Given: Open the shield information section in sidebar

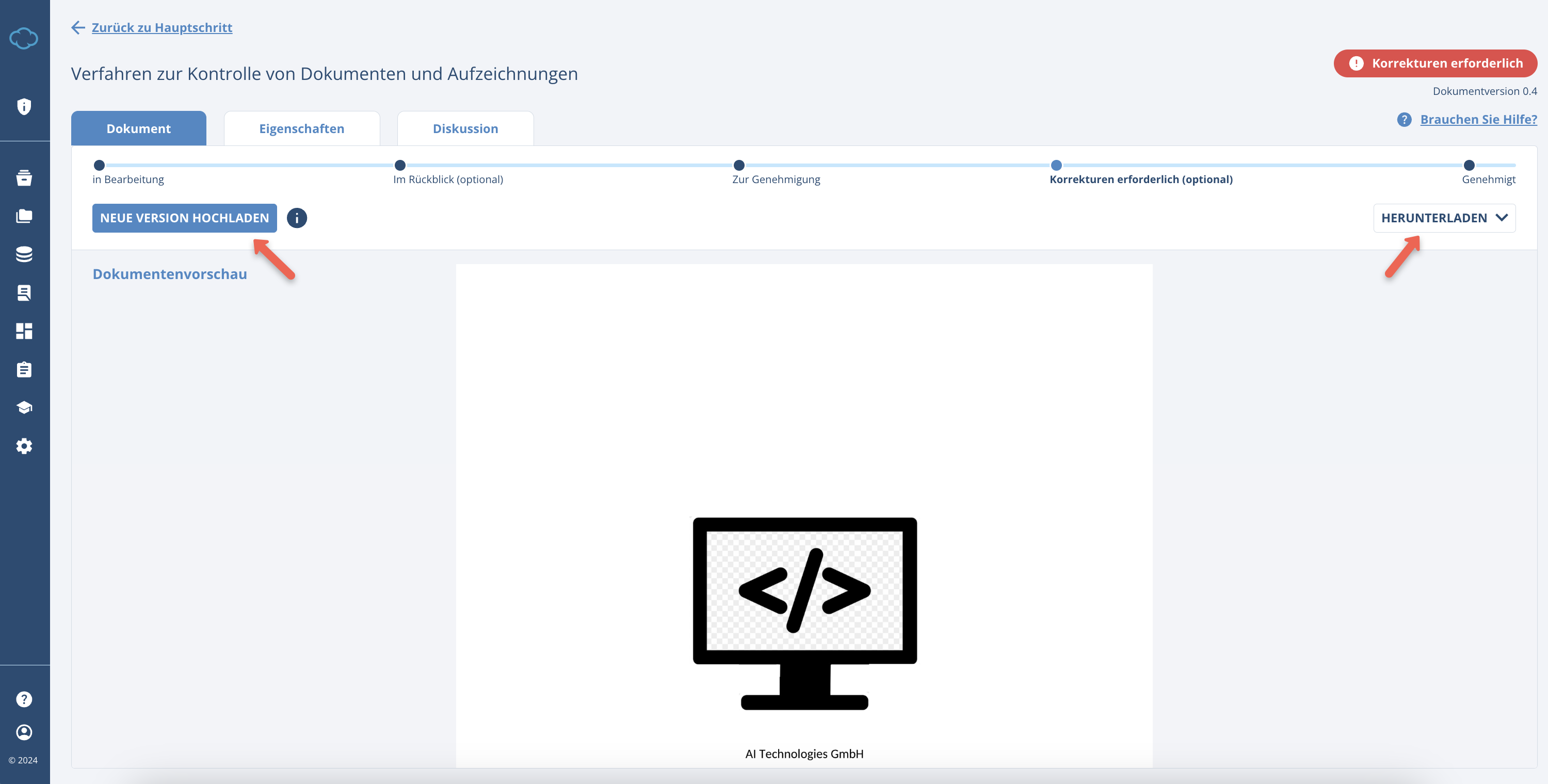Looking at the screenshot, I should (x=24, y=106).
